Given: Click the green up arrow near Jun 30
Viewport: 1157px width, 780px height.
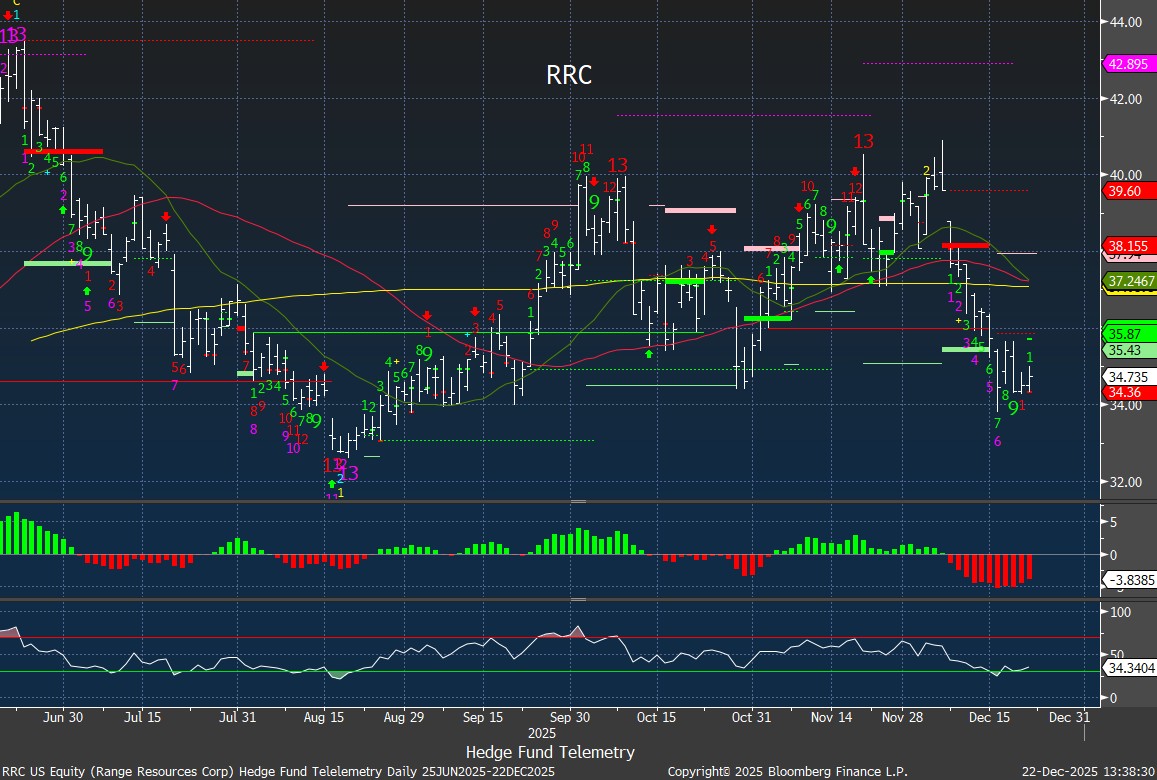Looking at the screenshot, I should [x=62, y=210].
